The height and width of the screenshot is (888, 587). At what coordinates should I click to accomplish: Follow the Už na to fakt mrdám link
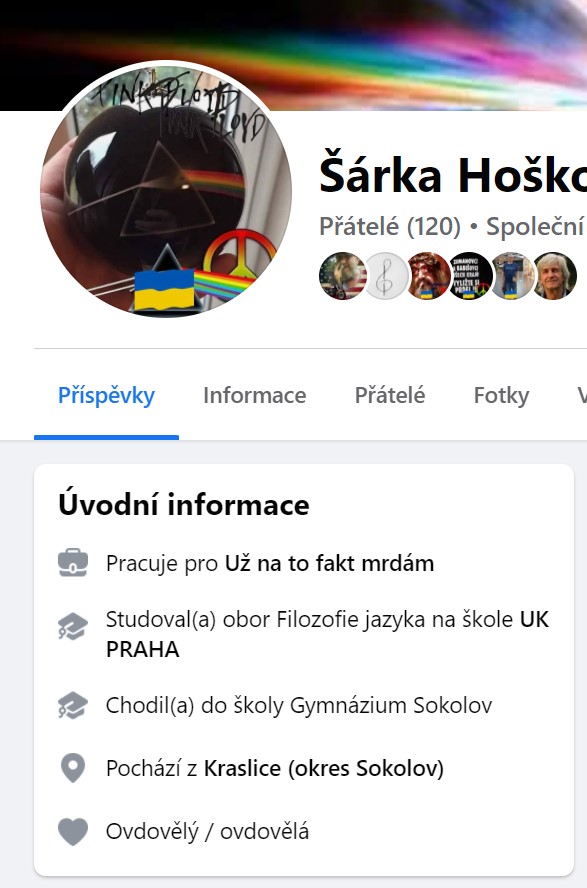[x=329, y=563]
